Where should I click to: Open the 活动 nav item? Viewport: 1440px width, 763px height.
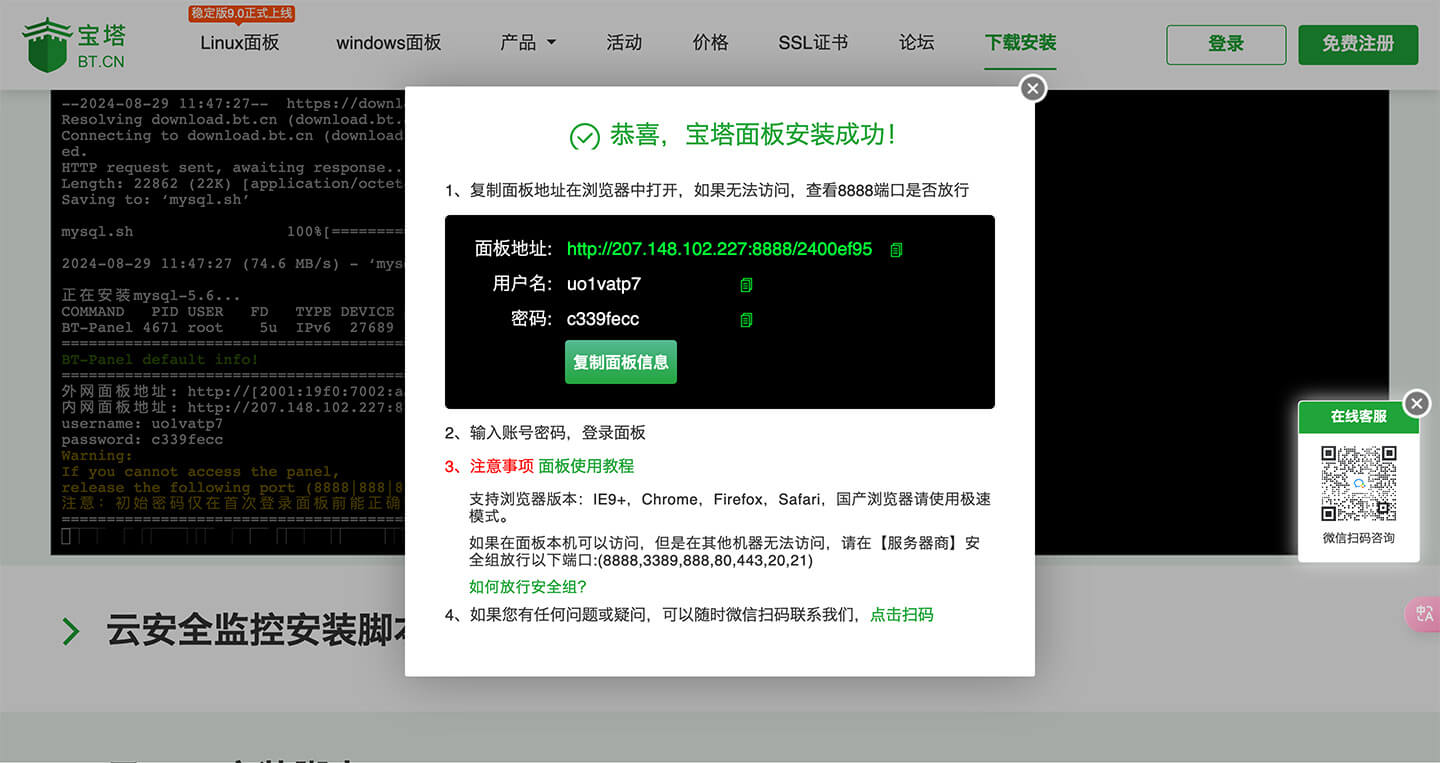click(624, 43)
